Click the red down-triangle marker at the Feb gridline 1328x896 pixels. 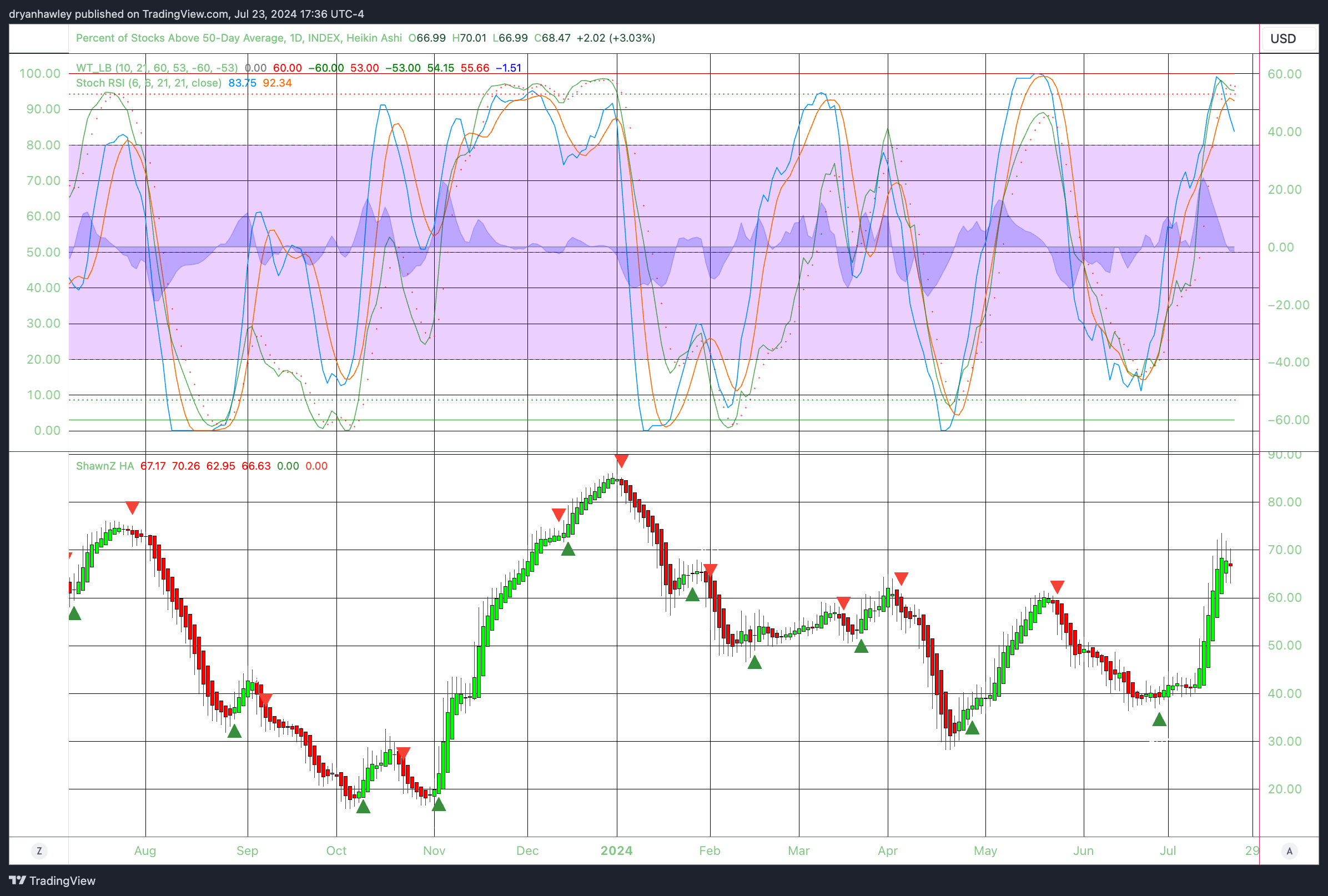click(710, 570)
